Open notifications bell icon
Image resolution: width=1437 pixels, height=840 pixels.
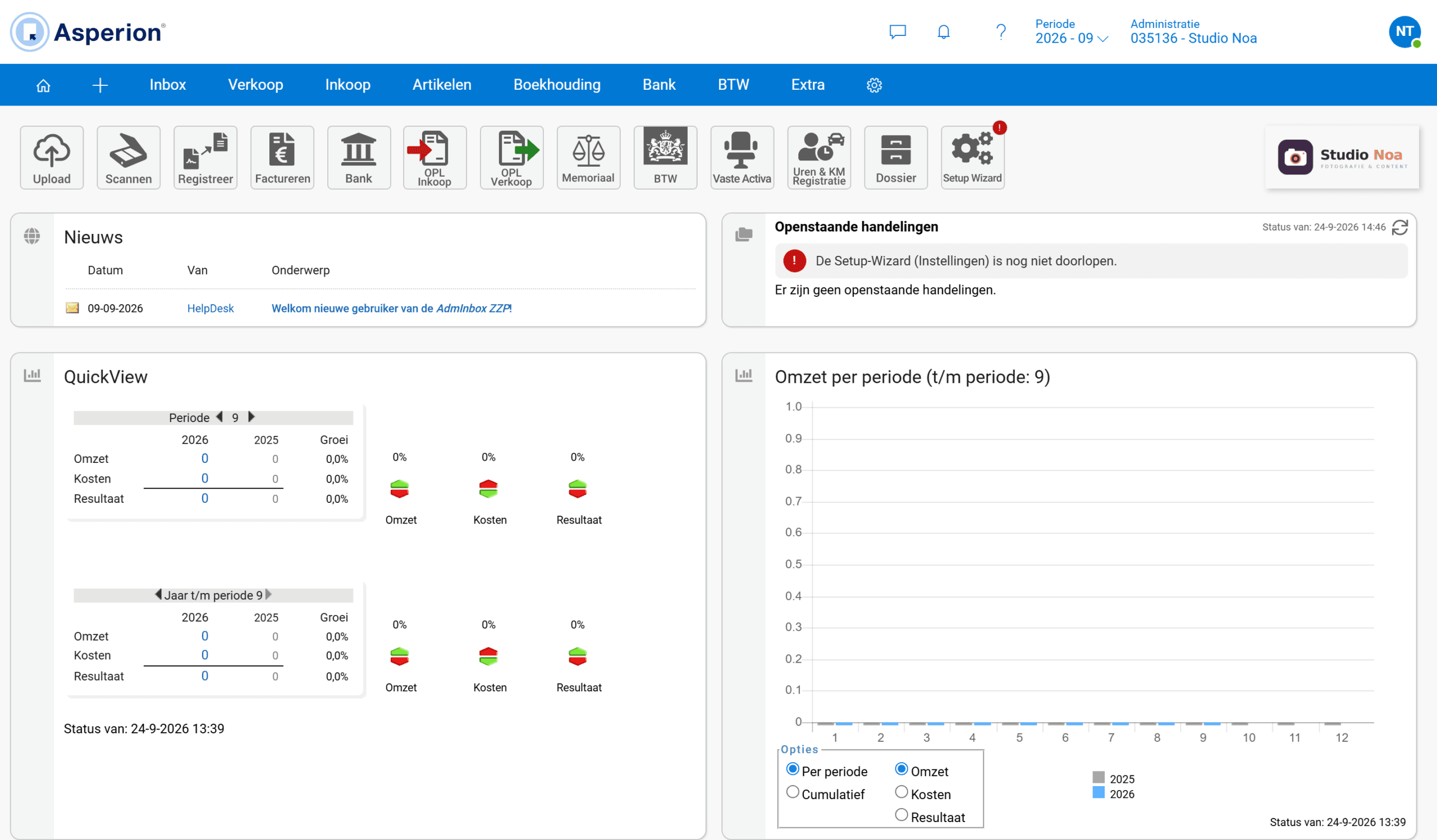pos(944,32)
